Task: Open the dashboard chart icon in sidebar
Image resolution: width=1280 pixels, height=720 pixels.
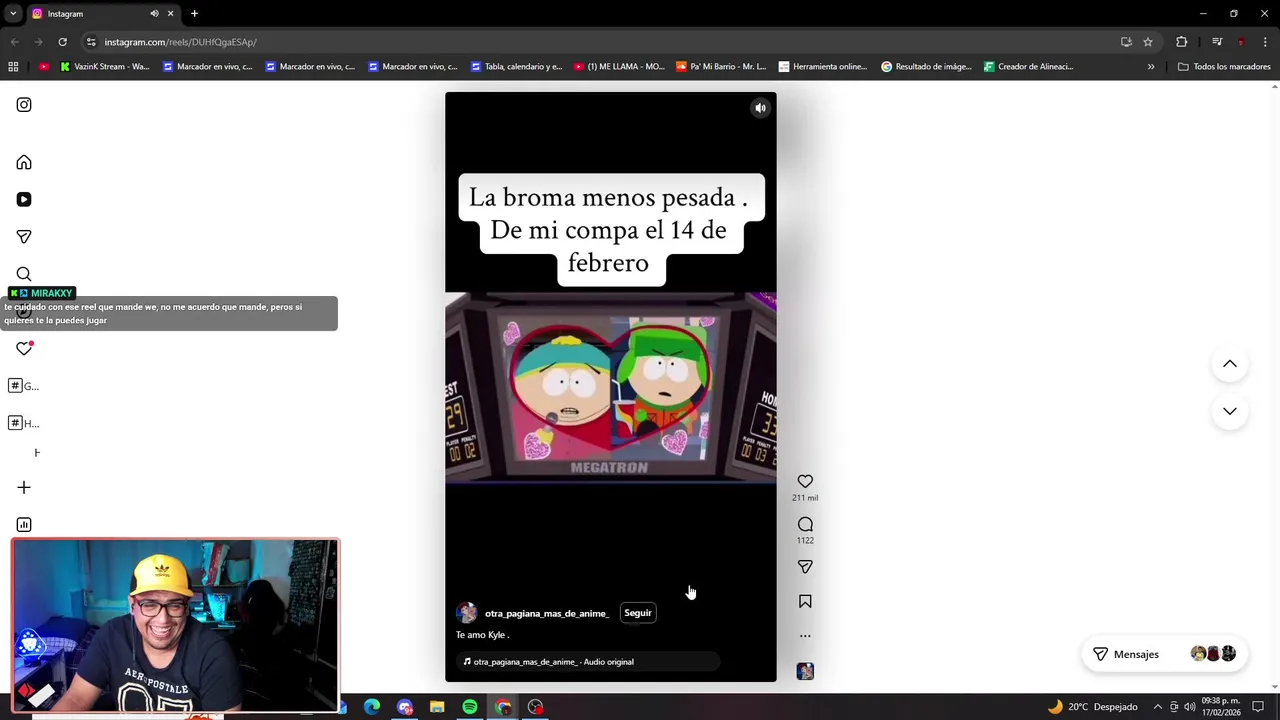Action: 24,524
